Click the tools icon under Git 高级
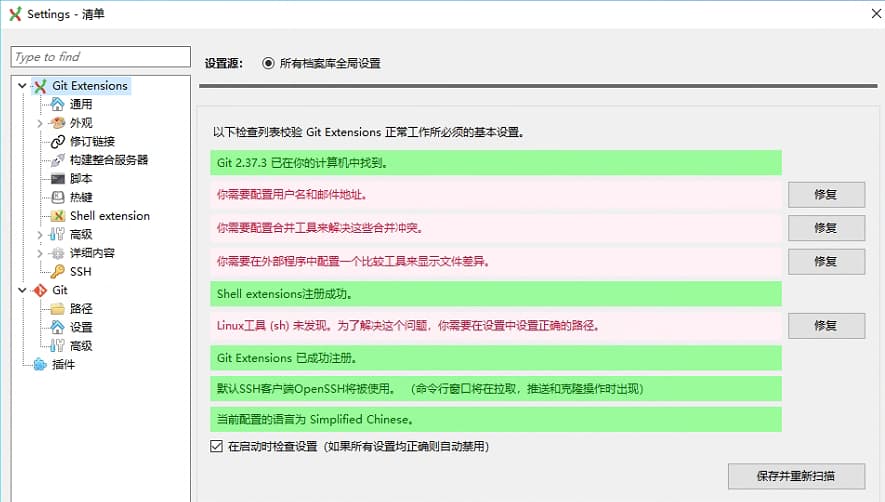This screenshot has width=885, height=502. coord(58,346)
